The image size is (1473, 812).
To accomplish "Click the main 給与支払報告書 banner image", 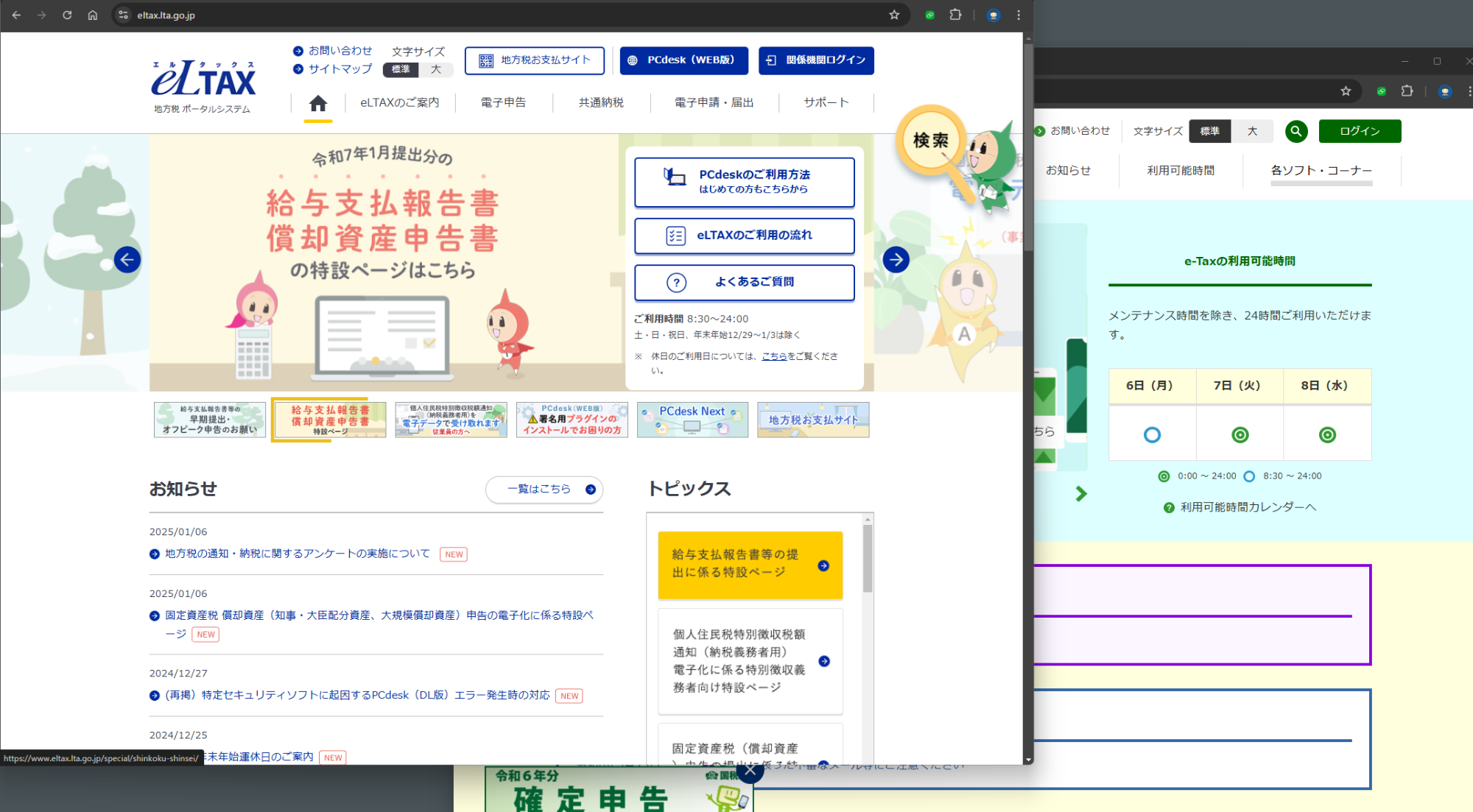I will [384, 263].
